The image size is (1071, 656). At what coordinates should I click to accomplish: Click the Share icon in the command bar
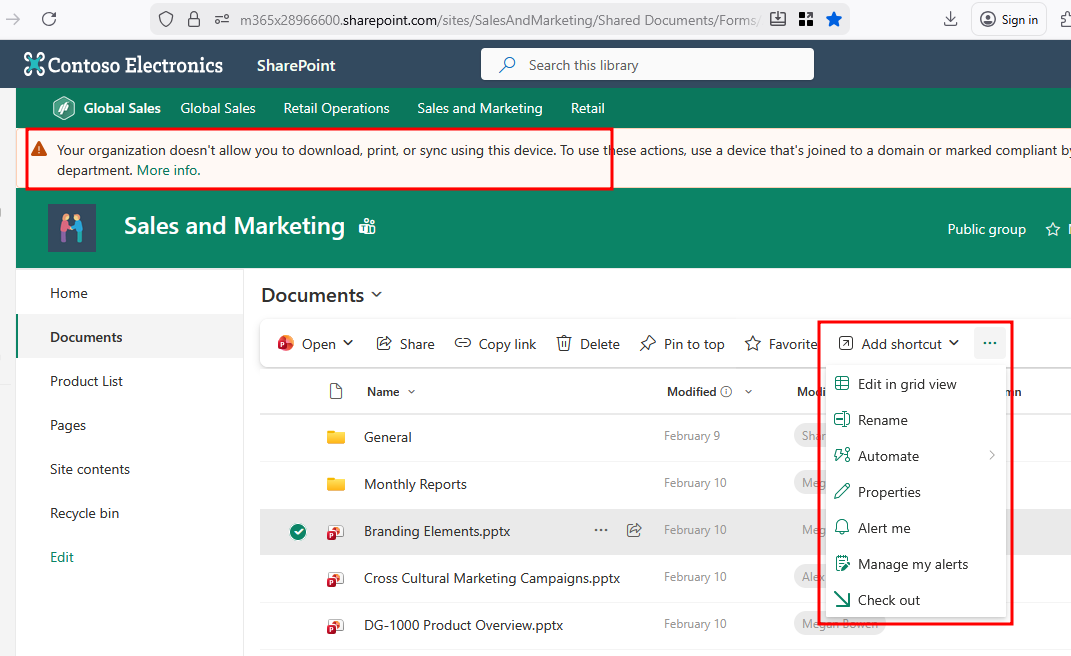pyautogui.click(x=384, y=344)
